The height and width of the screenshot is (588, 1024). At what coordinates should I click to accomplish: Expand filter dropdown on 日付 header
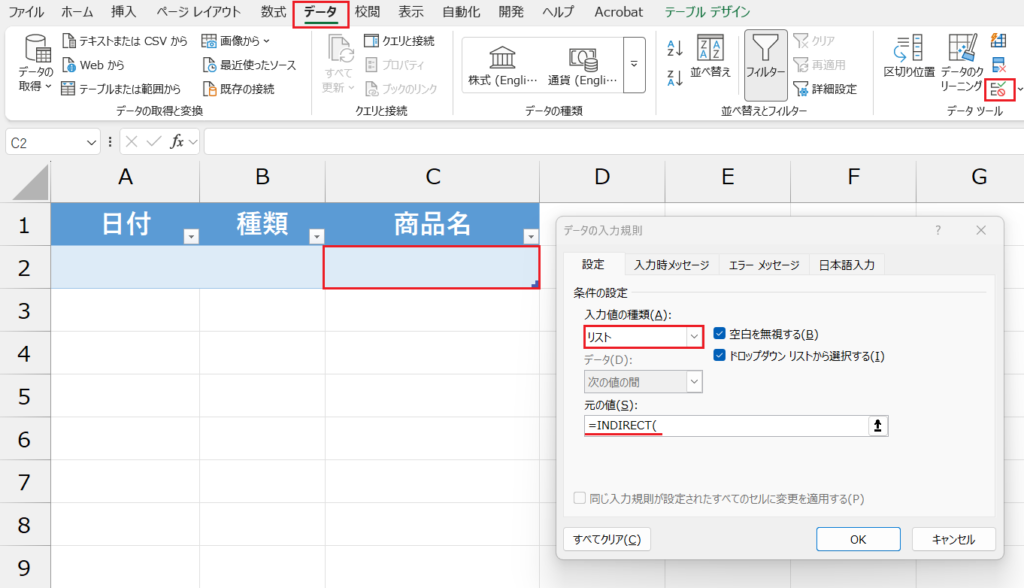point(189,236)
